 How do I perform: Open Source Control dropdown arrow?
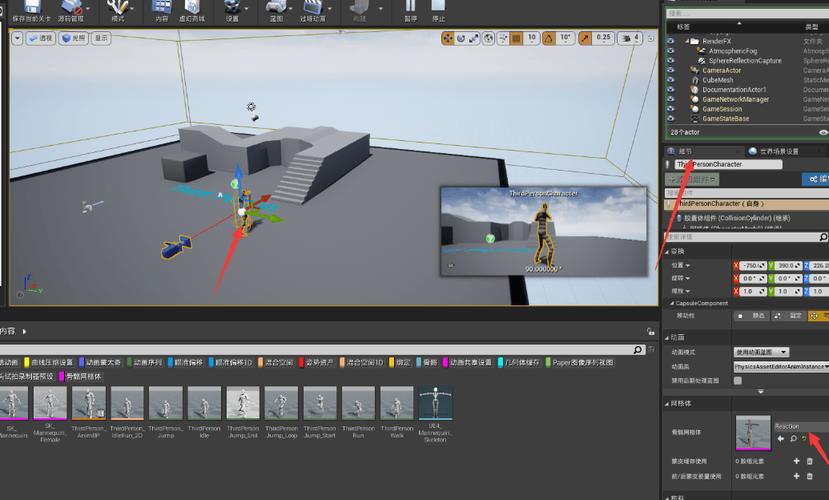88,9
